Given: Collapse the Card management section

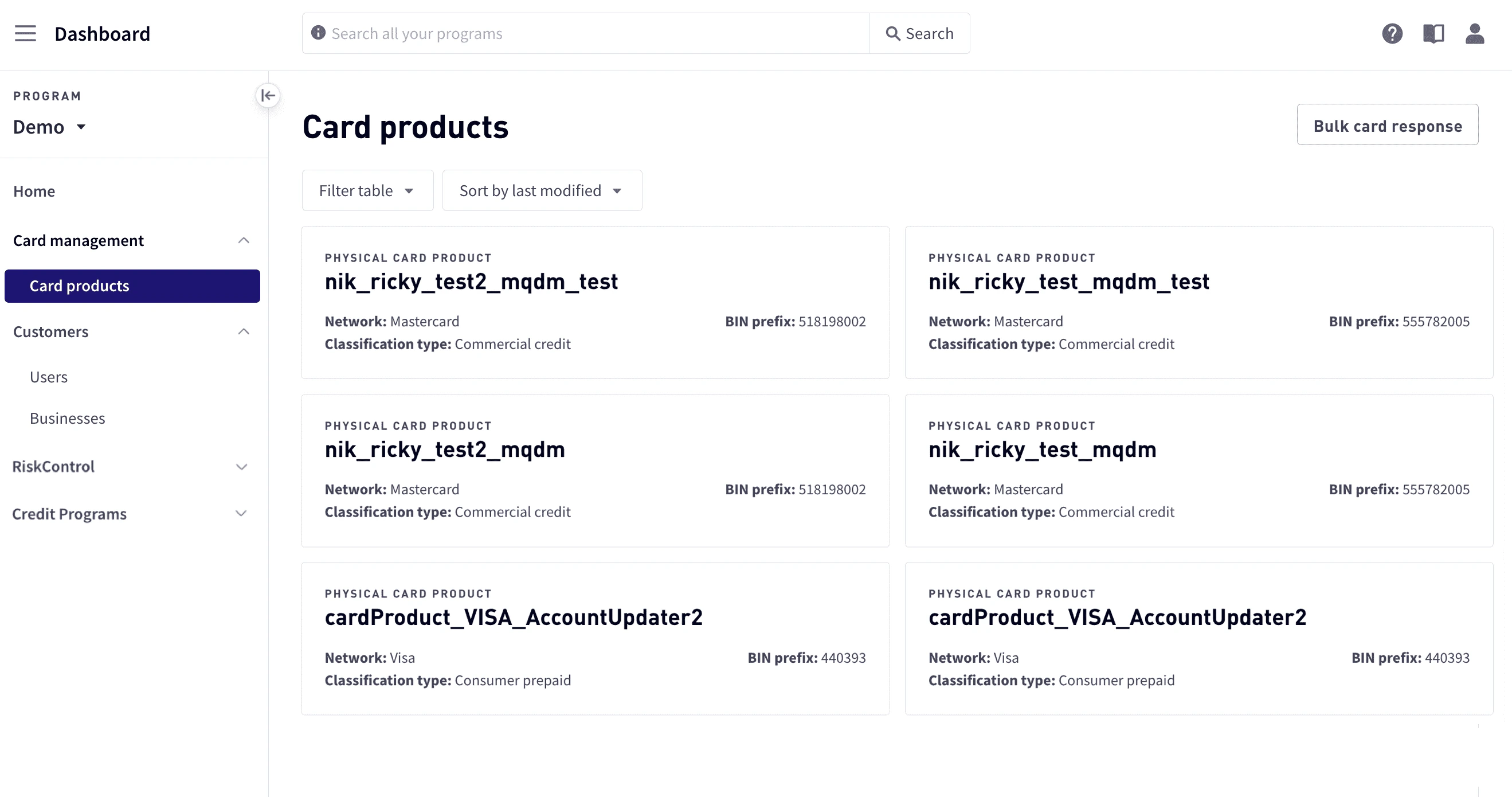Looking at the screenshot, I should (x=244, y=240).
